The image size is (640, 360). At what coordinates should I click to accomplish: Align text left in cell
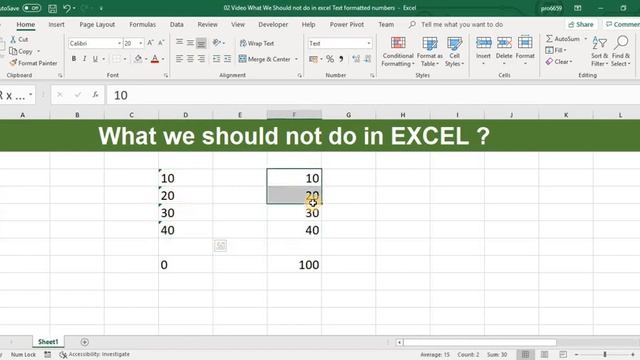[x=179, y=59]
